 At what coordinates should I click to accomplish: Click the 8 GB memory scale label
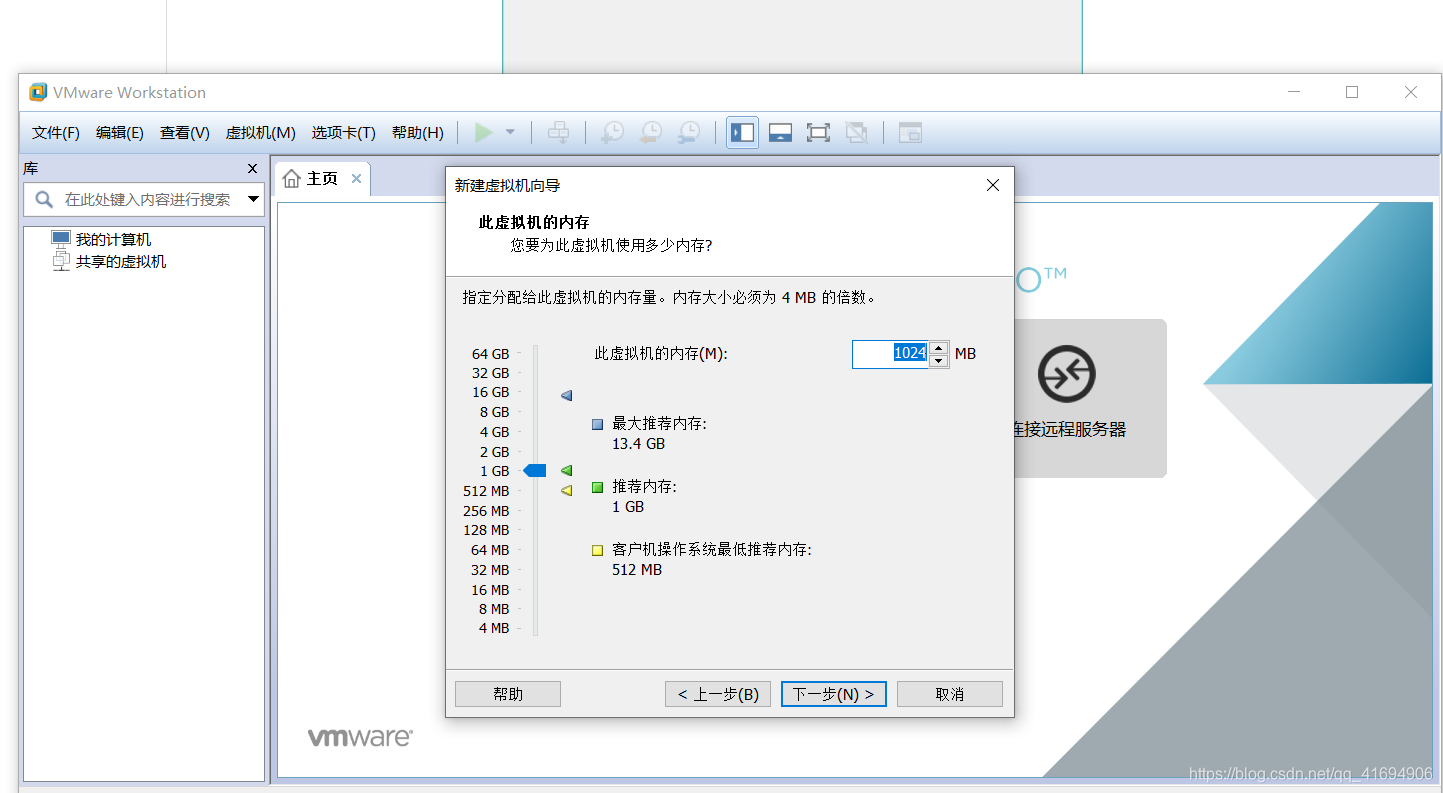495,412
